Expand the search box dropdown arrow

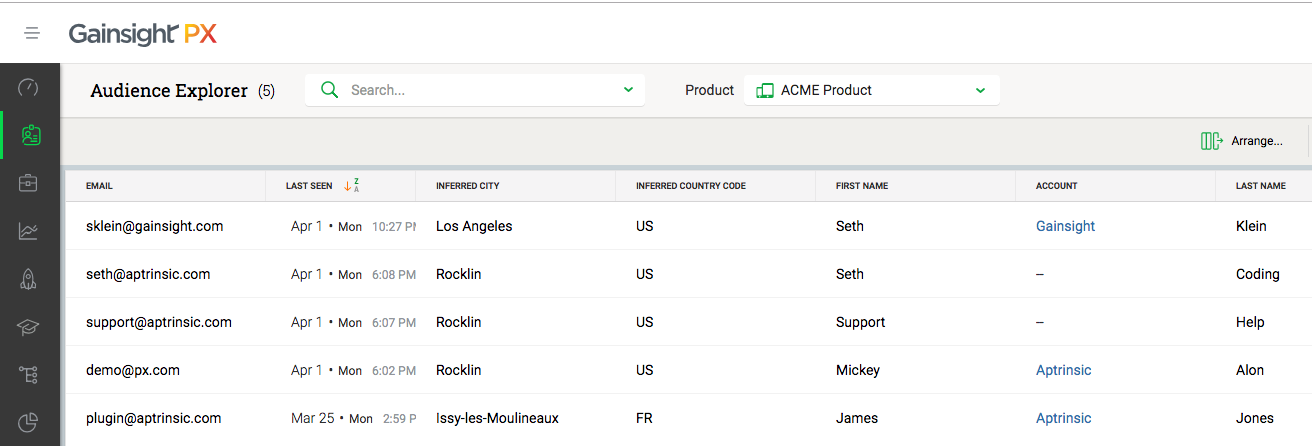pyautogui.click(x=628, y=90)
